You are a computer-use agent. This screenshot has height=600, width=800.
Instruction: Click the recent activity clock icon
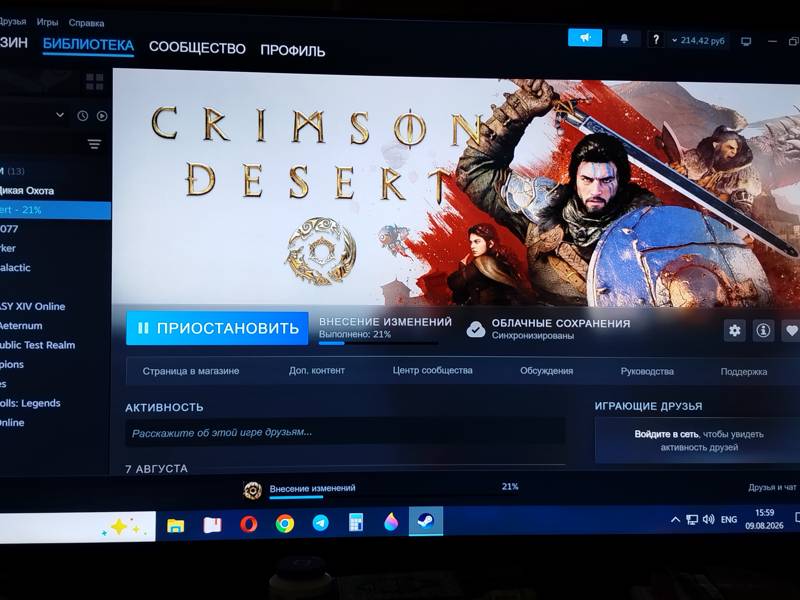pyautogui.click(x=83, y=116)
